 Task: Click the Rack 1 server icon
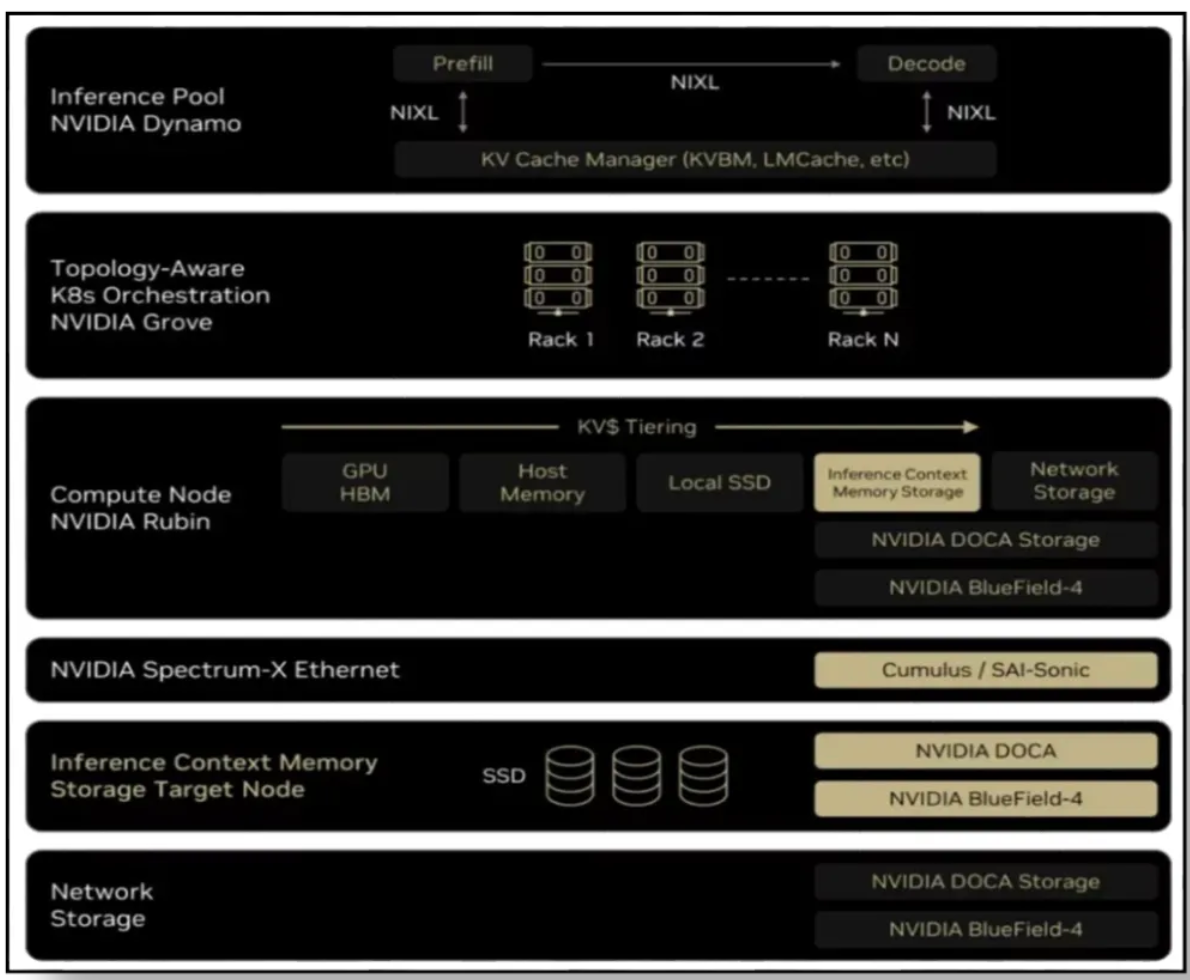558,279
